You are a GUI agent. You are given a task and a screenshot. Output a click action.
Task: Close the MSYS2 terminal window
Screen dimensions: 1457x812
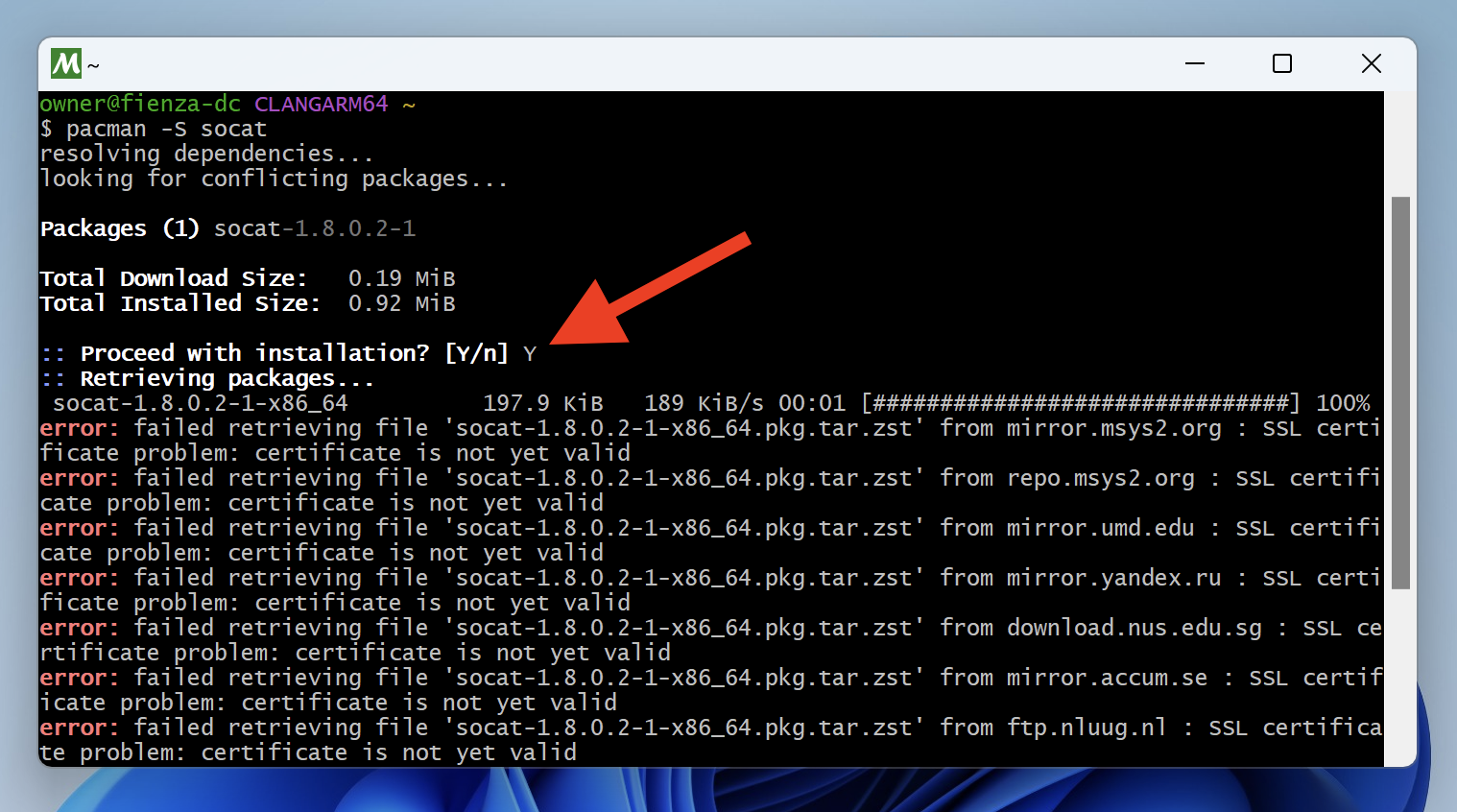tap(1371, 64)
